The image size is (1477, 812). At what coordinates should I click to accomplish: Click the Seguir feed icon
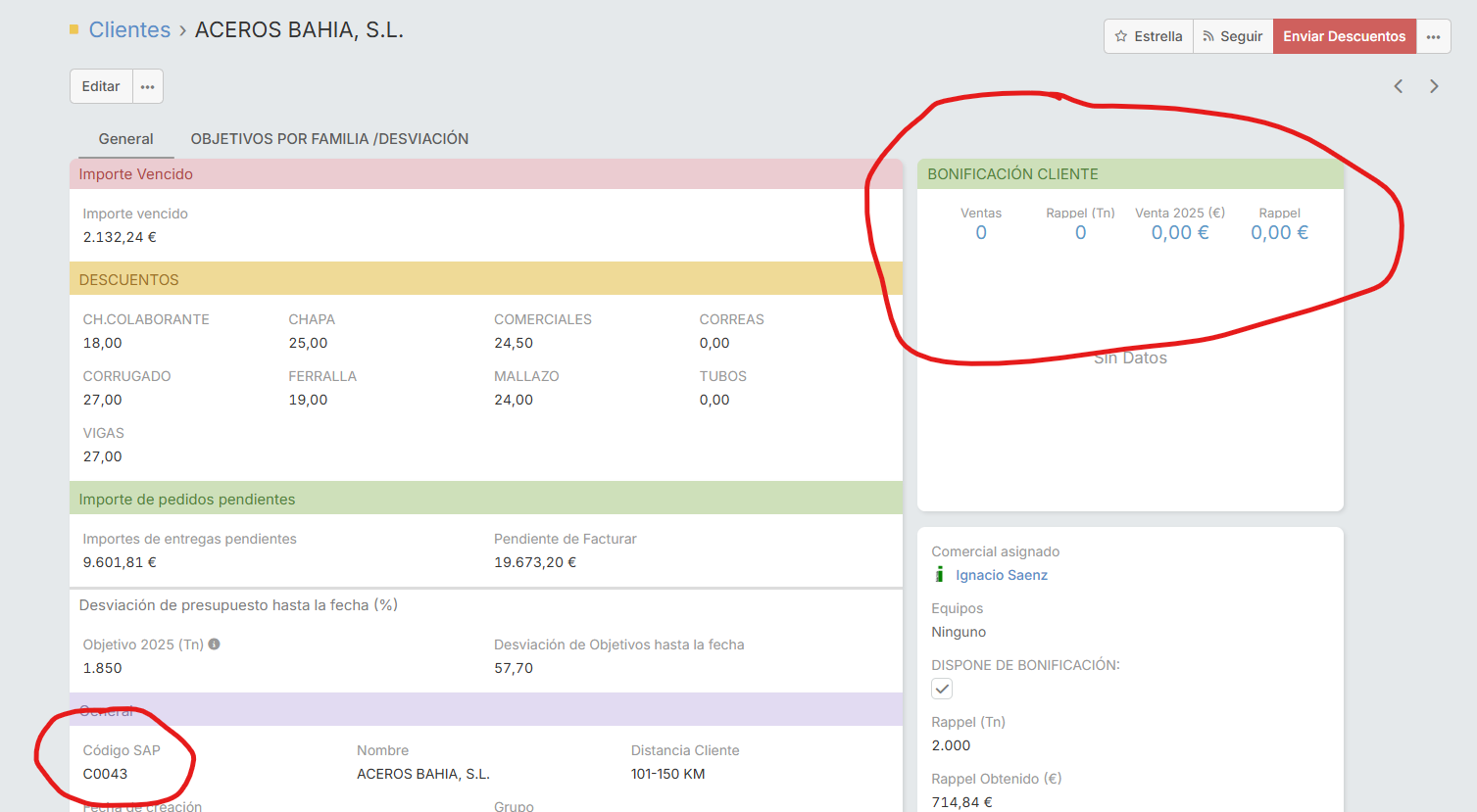[x=1208, y=36]
